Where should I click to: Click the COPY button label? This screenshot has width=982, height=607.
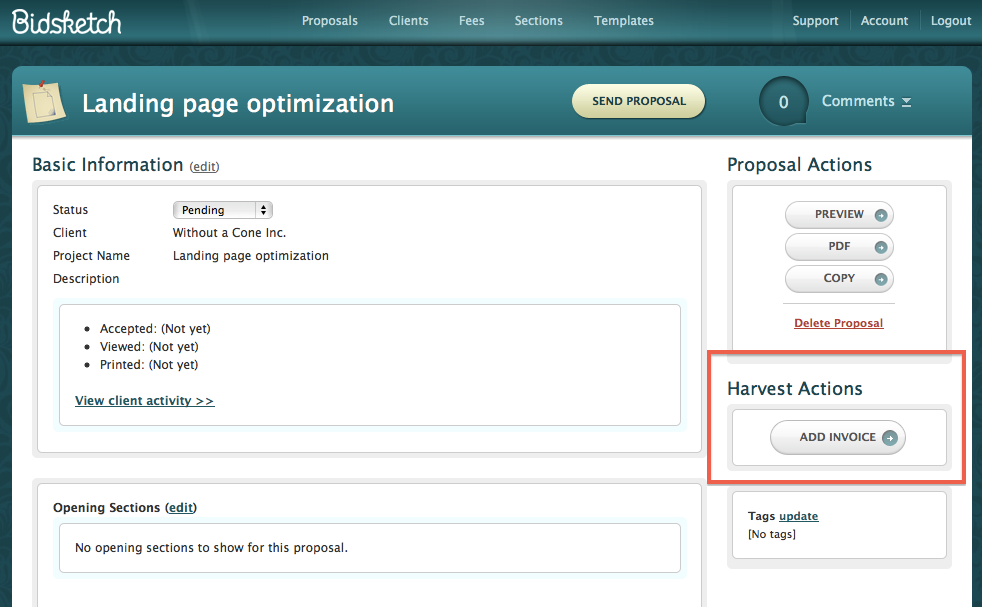tap(839, 278)
